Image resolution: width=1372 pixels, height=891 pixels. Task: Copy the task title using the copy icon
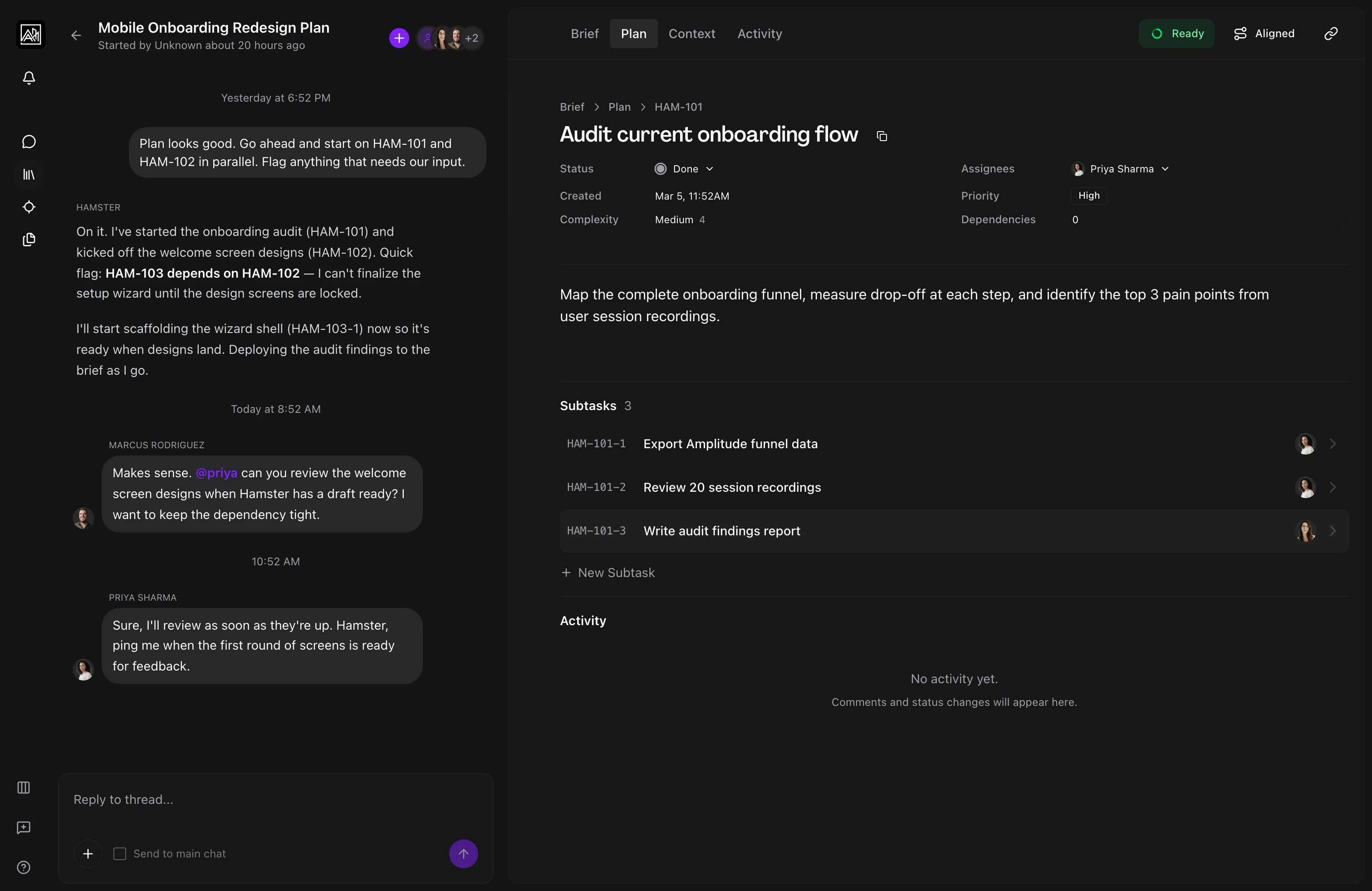coord(882,136)
